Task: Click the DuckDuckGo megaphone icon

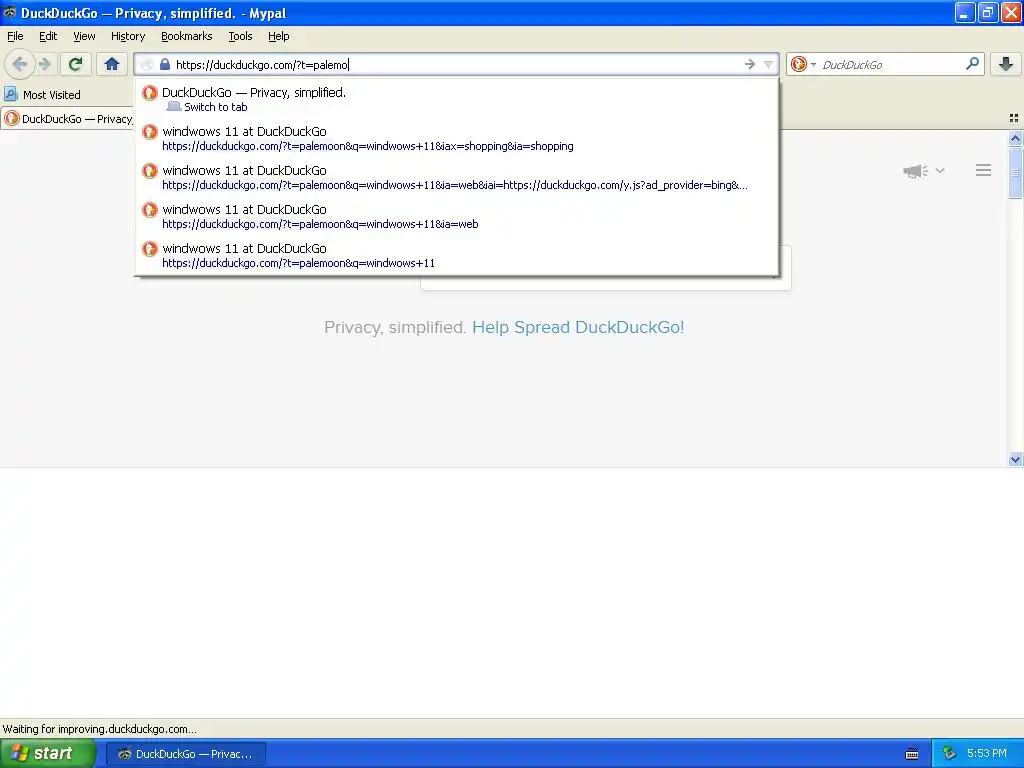Action: (915, 171)
